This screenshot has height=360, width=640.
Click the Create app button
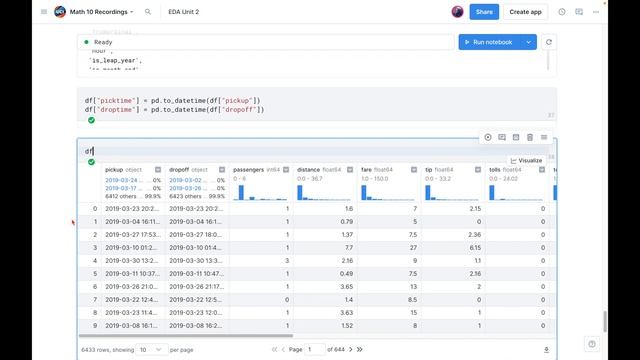click(x=525, y=12)
